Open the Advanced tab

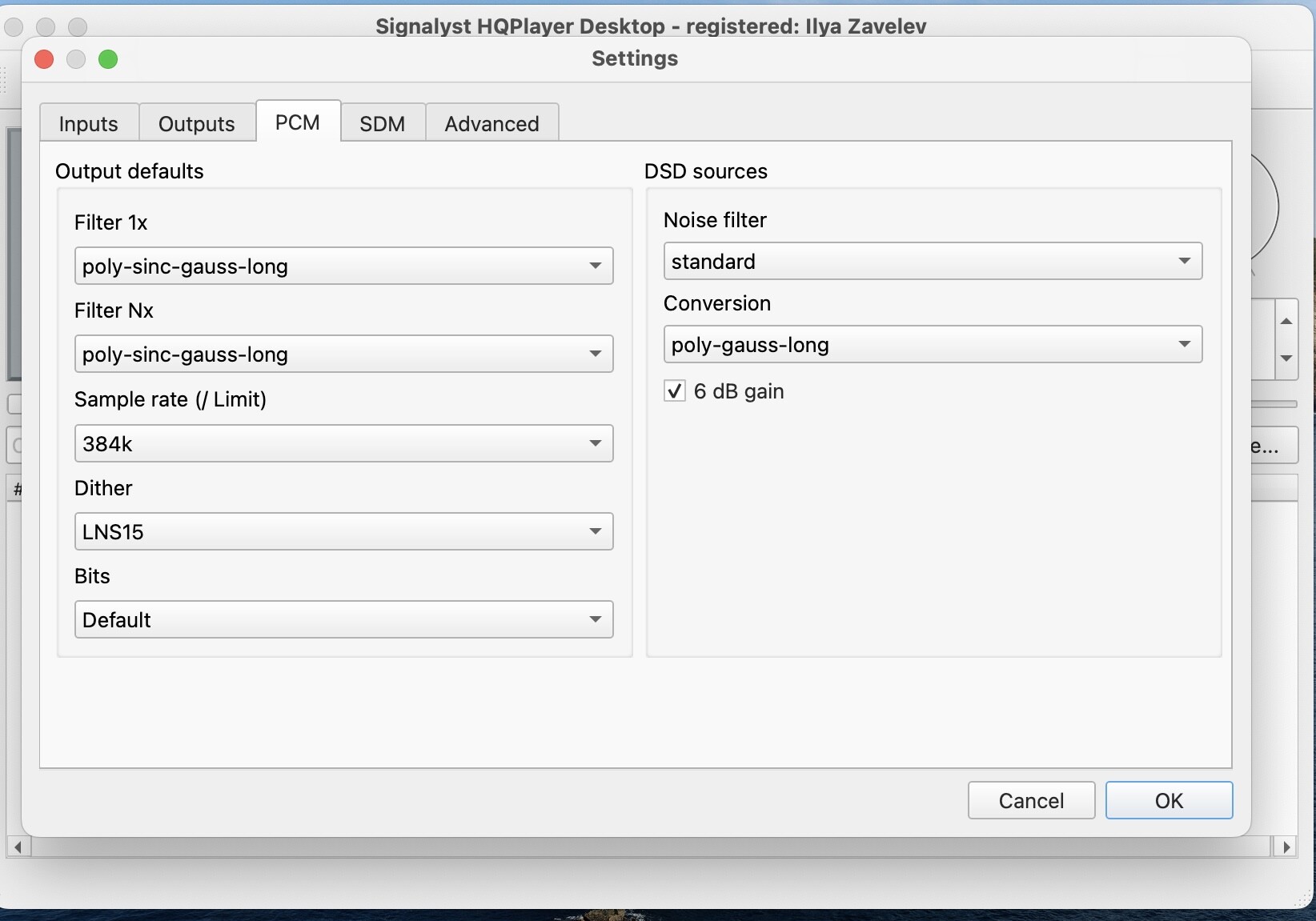click(x=492, y=123)
